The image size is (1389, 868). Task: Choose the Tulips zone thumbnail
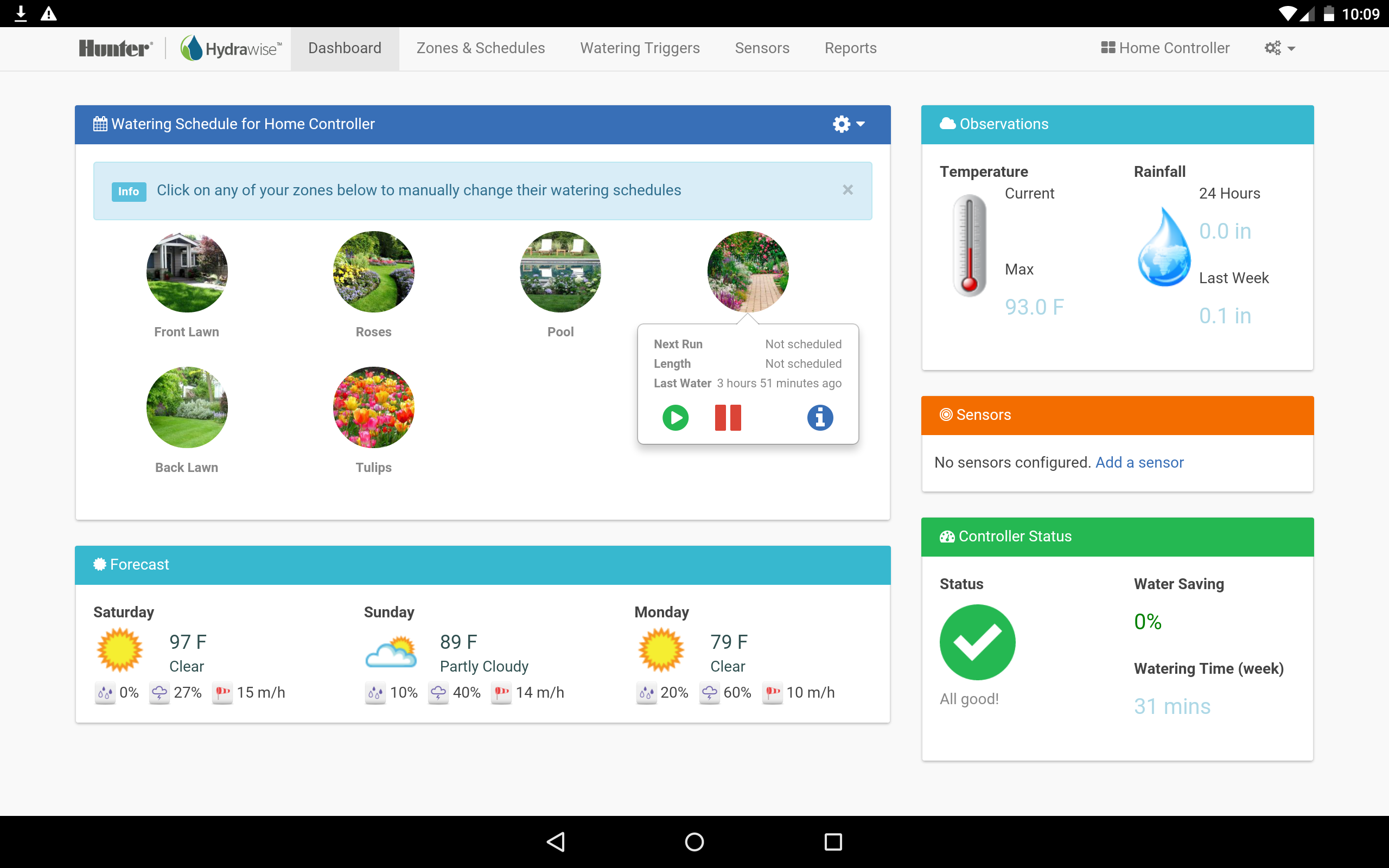[374, 407]
